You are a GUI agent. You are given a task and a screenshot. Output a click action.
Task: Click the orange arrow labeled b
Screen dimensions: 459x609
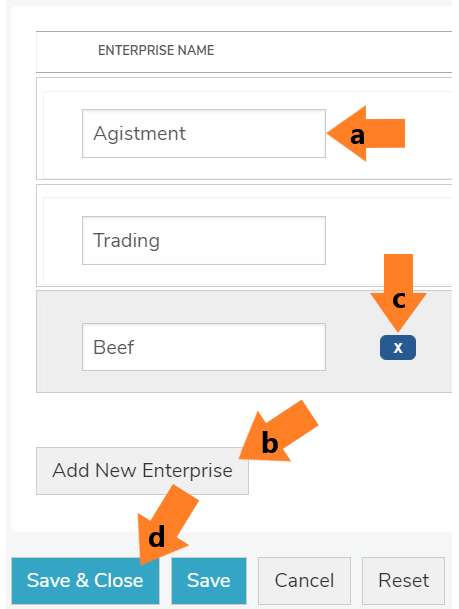pyautogui.click(x=279, y=431)
